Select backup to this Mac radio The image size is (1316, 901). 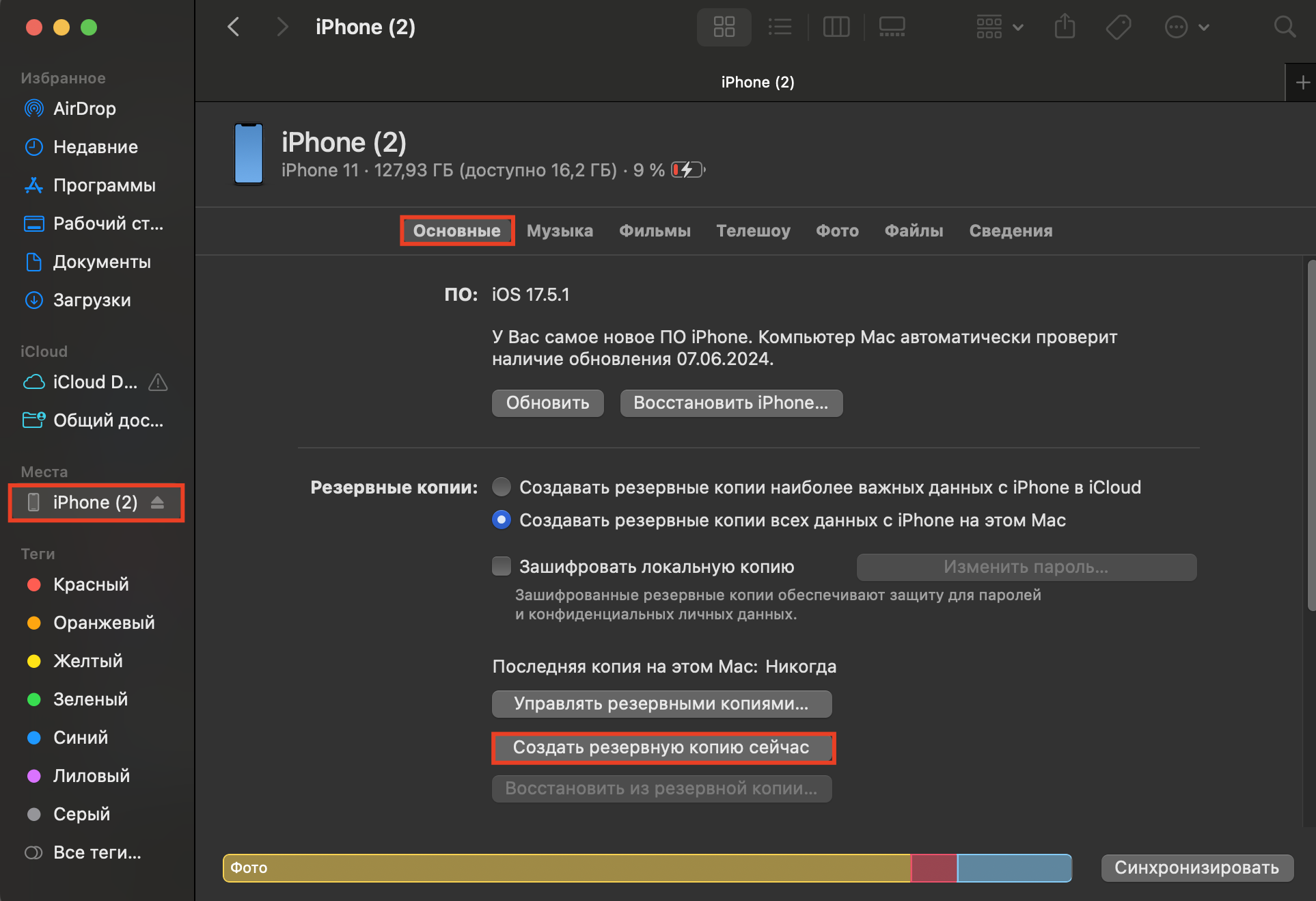[502, 520]
